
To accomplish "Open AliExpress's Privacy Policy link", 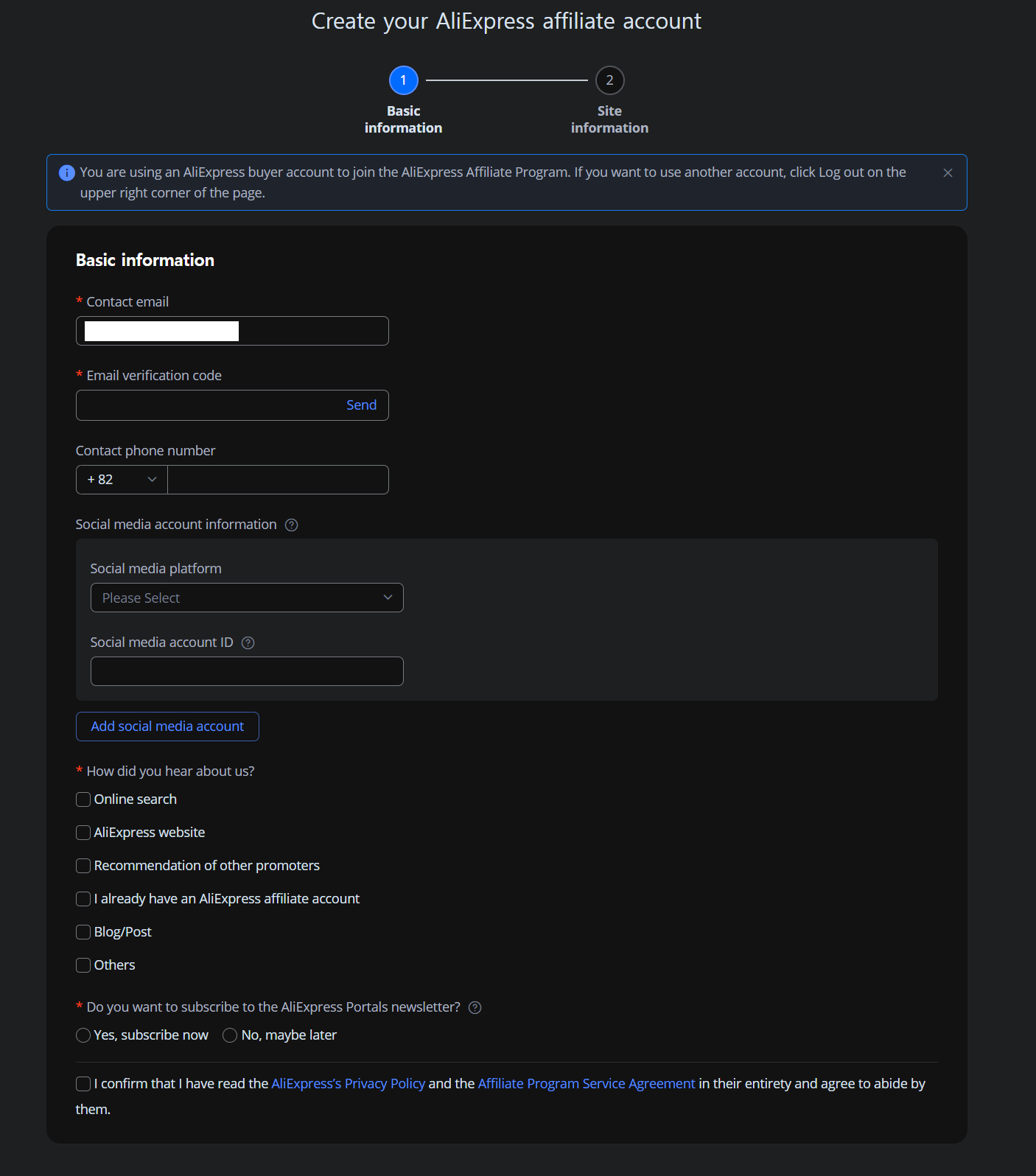I will coord(349,1084).
